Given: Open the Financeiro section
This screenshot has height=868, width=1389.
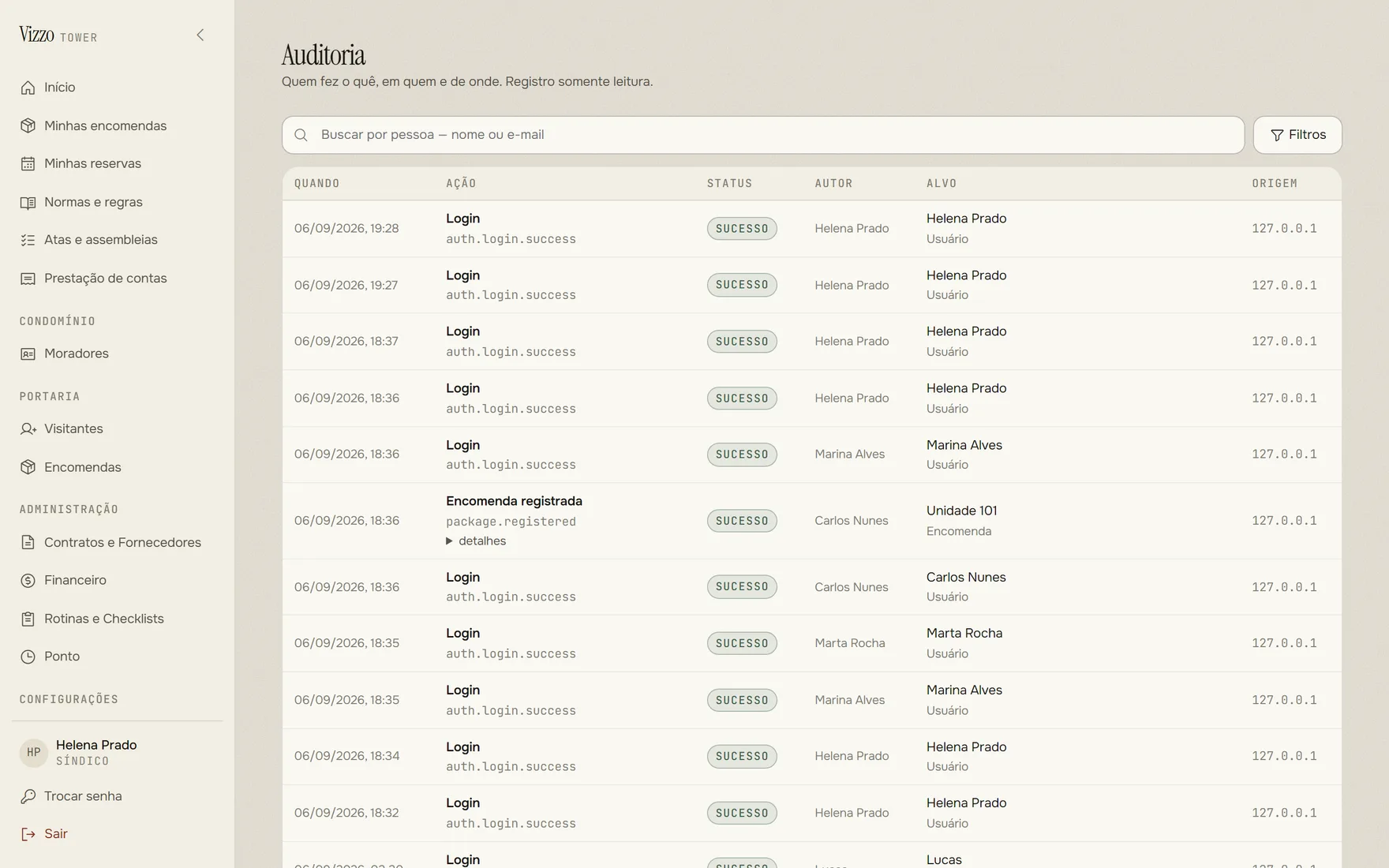Looking at the screenshot, I should 75,580.
